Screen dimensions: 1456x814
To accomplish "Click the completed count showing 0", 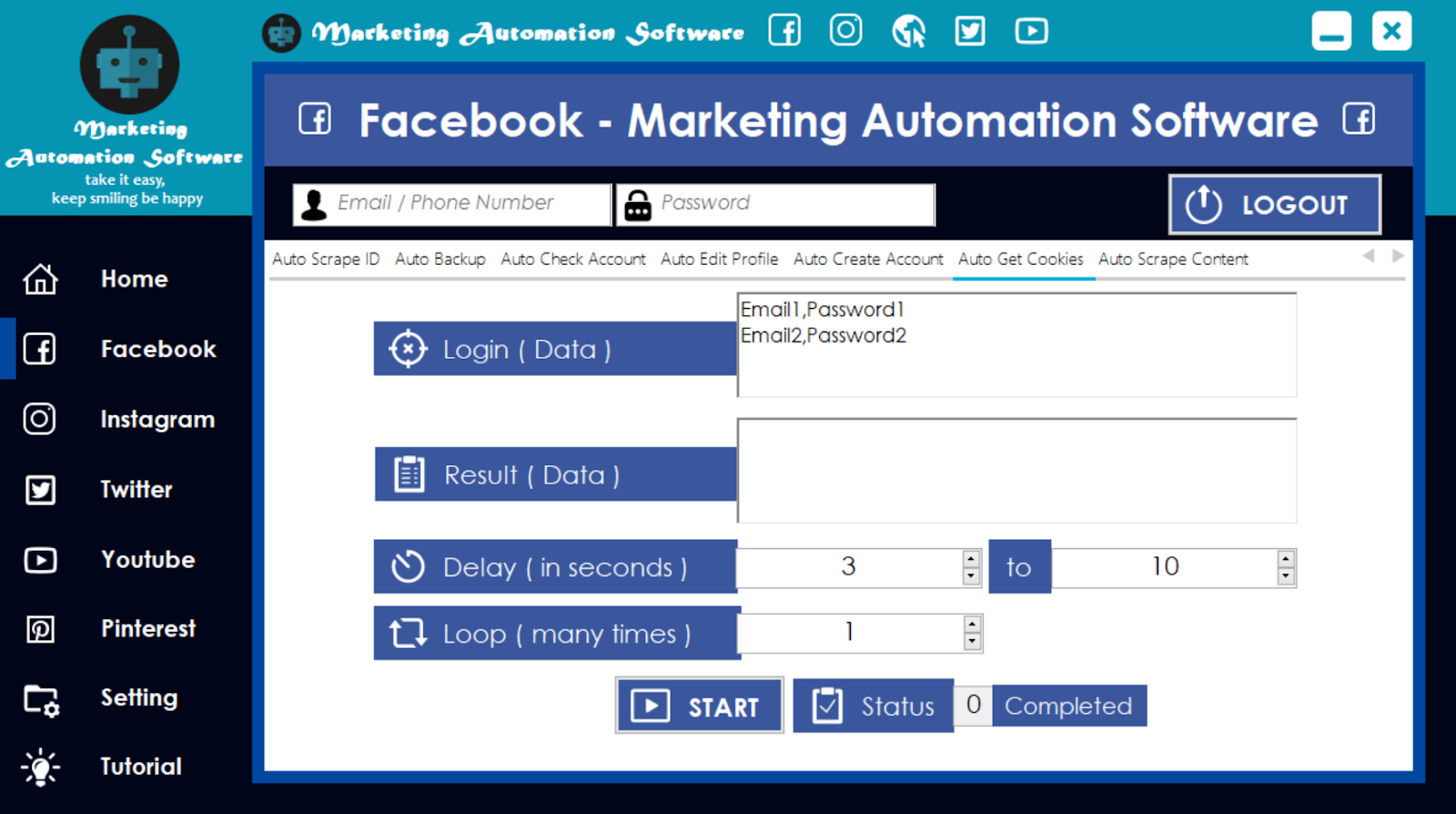I will point(973,706).
